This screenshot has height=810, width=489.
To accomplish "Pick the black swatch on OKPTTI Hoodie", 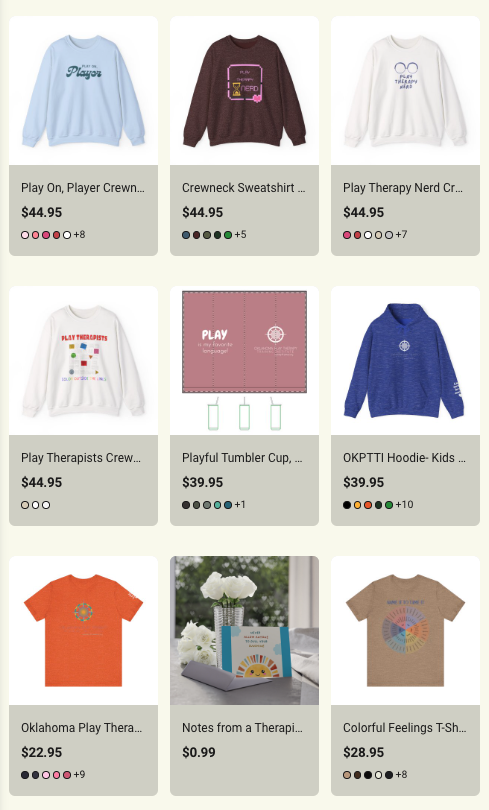I will 347,505.
